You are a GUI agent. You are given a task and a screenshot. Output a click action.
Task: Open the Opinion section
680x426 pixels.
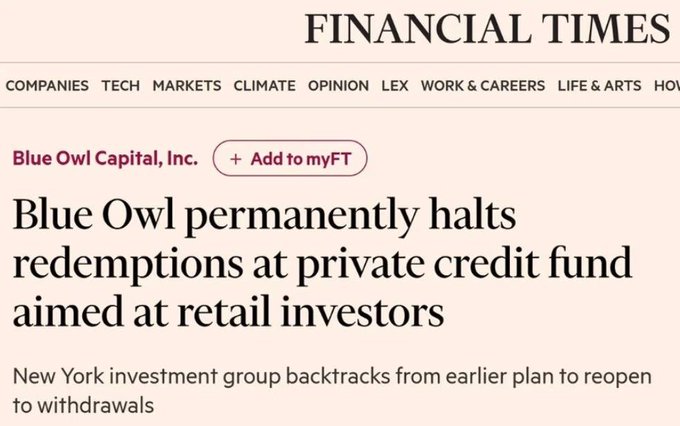338,85
